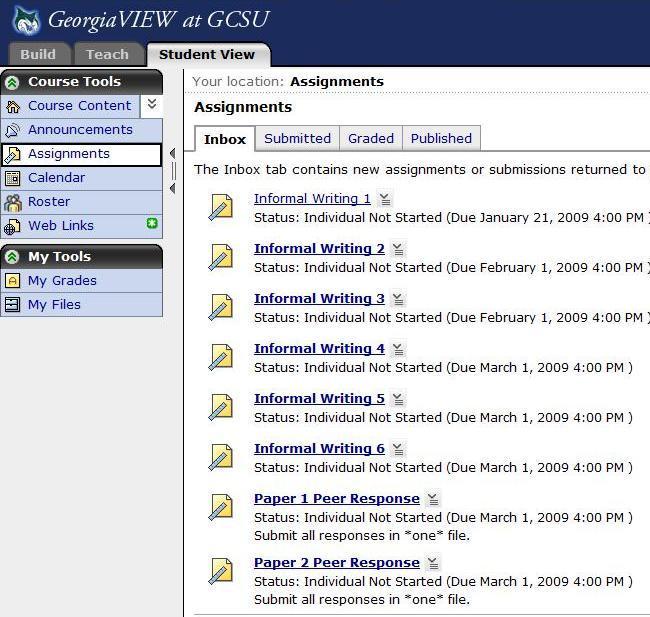
Task: Click the assignment icon for Informal Writing 5
Action: [221, 407]
